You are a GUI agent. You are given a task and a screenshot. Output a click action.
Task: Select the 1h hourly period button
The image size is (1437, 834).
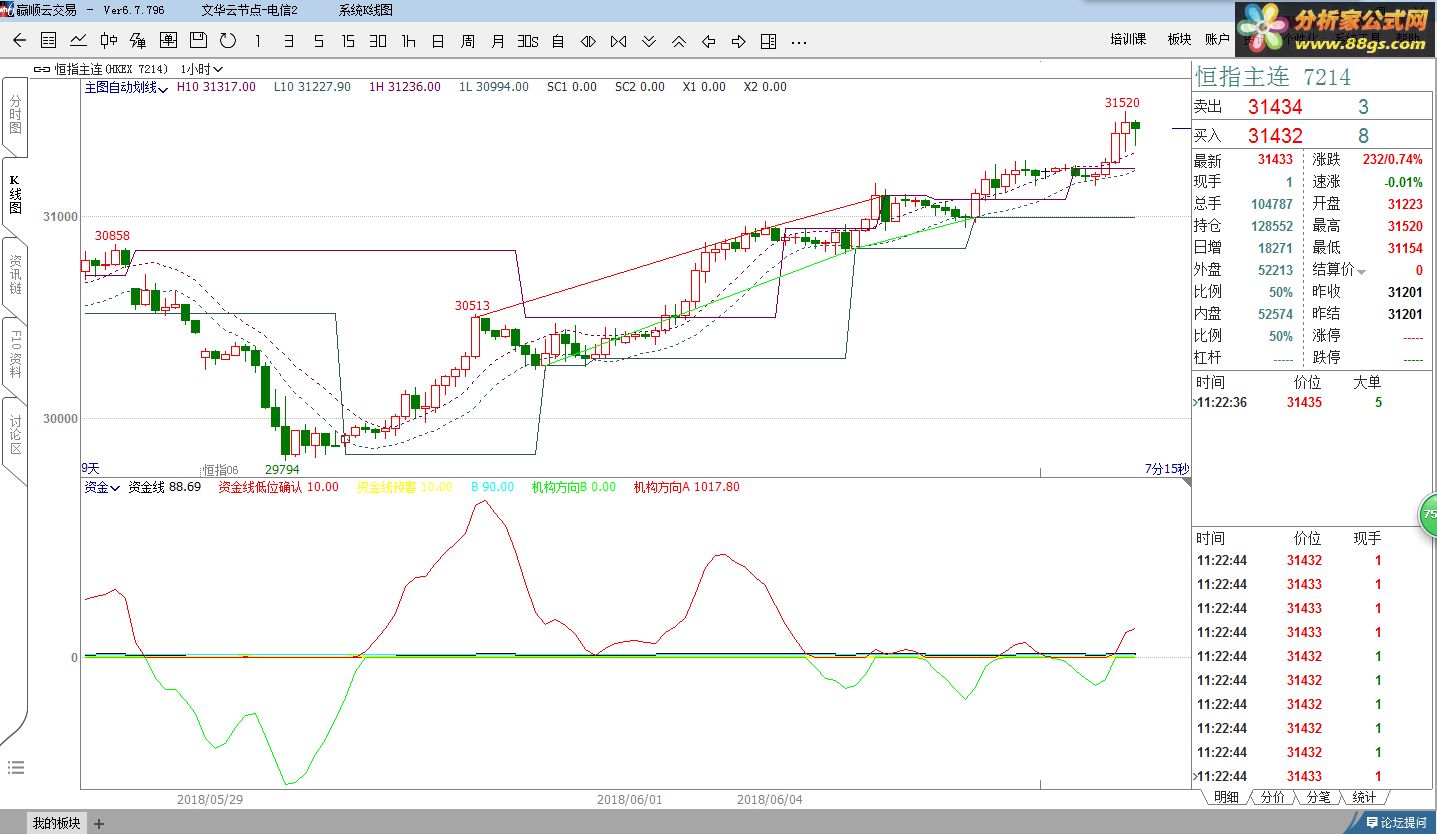(x=408, y=41)
